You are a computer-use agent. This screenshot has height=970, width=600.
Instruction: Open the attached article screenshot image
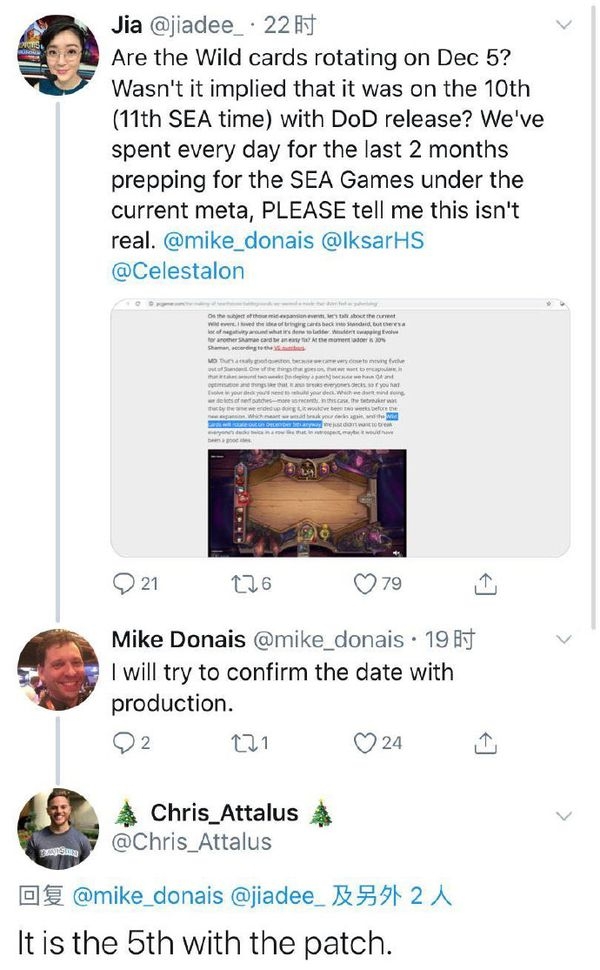click(x=340, y=424)
